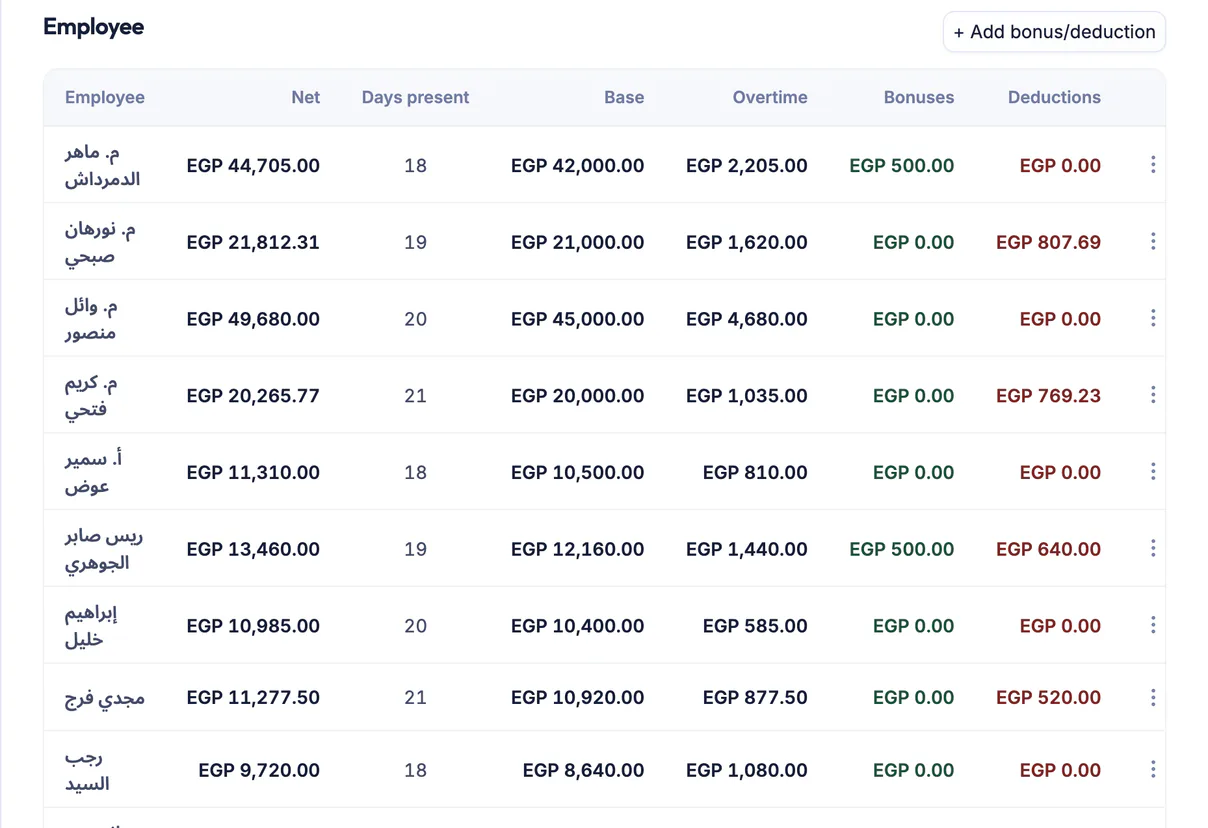Click the Base column header

pyautogui.click(x=624, y=97)
